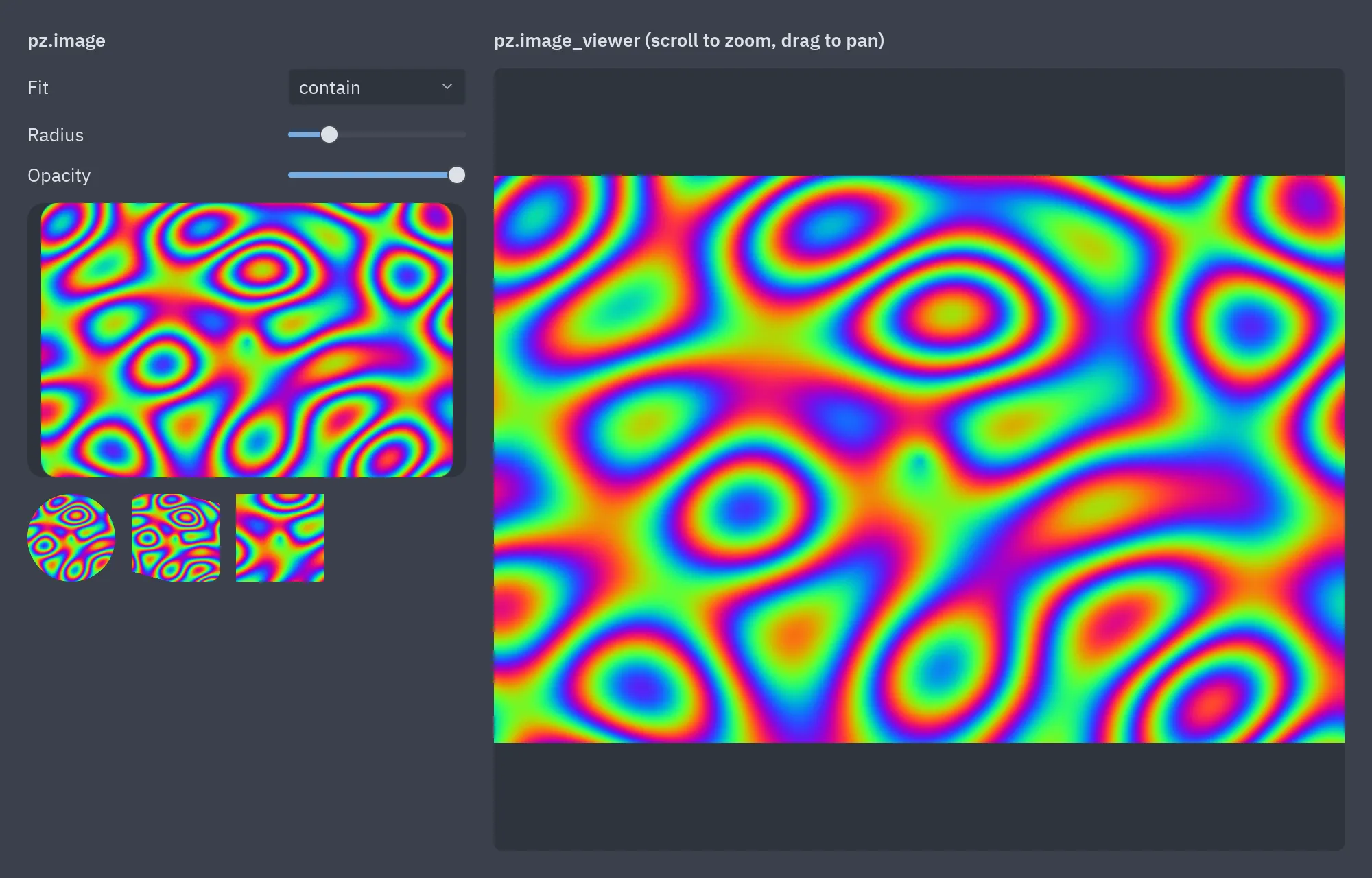The width and height of the screenshot is (1372, 878).
Task: Click the pz.image heading text
Action: pos(67,40)
